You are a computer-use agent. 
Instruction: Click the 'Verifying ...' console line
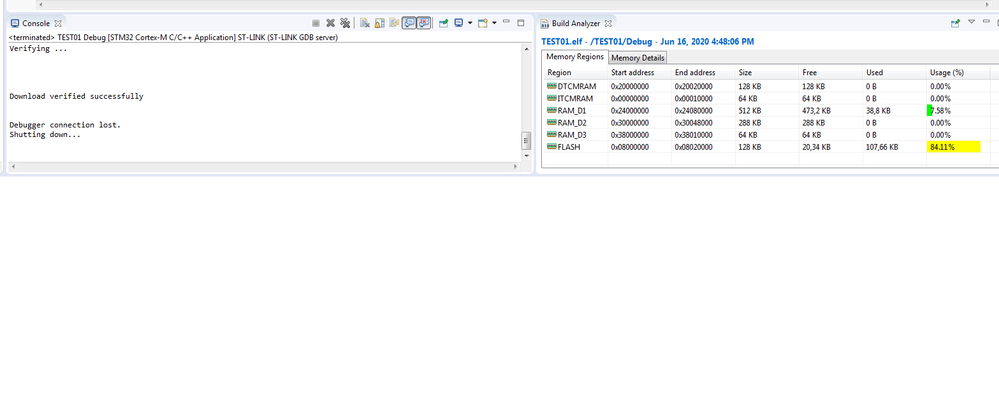[x=38, y=49]
